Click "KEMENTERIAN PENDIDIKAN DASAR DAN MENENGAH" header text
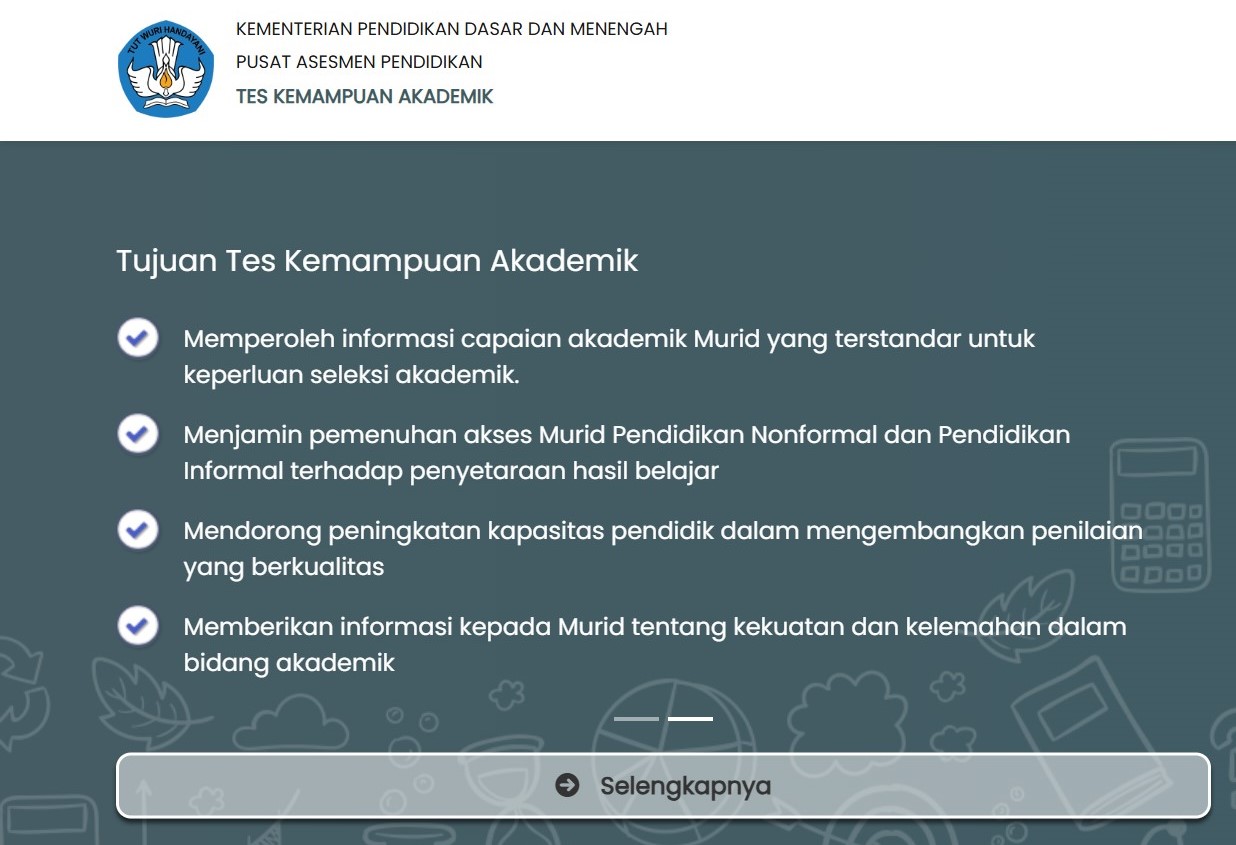The height and width of the screenshot is (845, 1236). [452, 29]
